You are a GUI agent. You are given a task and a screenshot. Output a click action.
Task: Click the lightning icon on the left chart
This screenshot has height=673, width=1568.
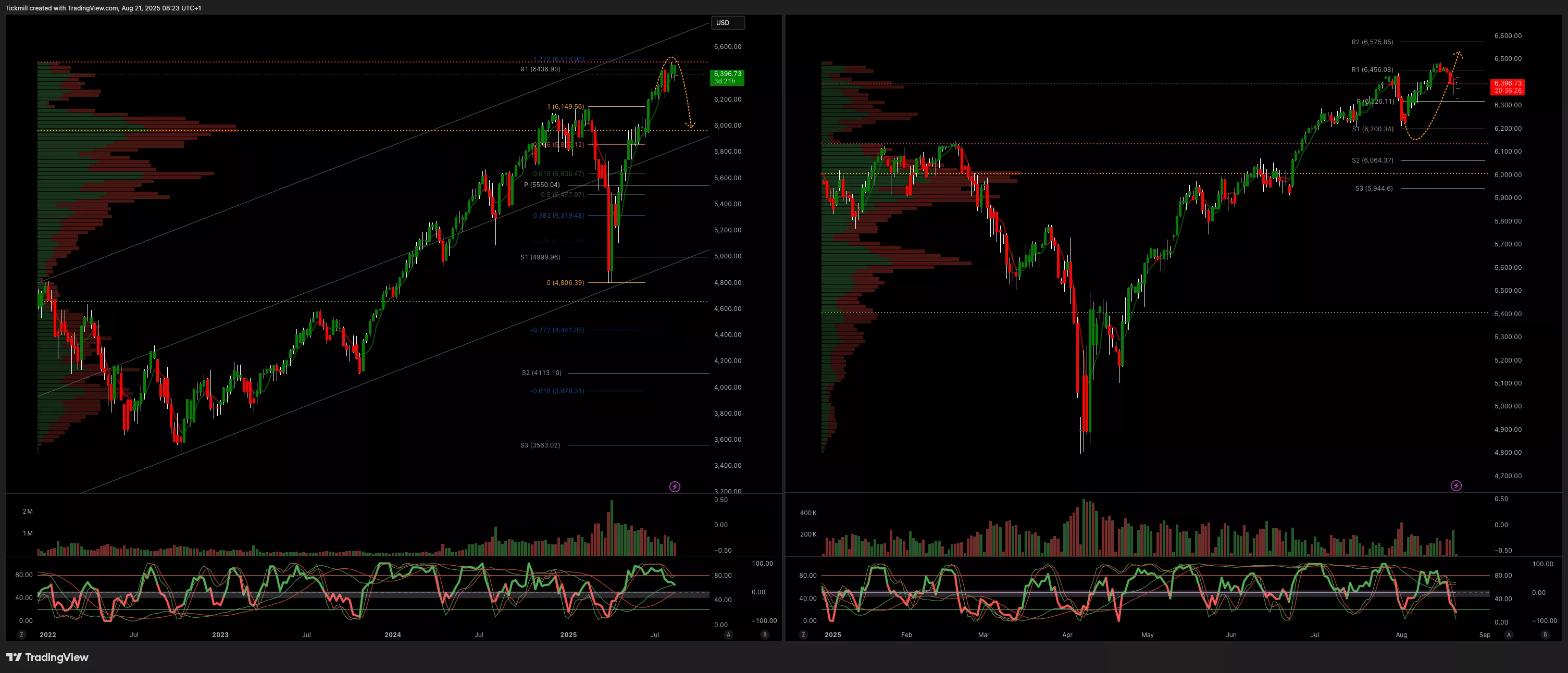coord(675,486)
